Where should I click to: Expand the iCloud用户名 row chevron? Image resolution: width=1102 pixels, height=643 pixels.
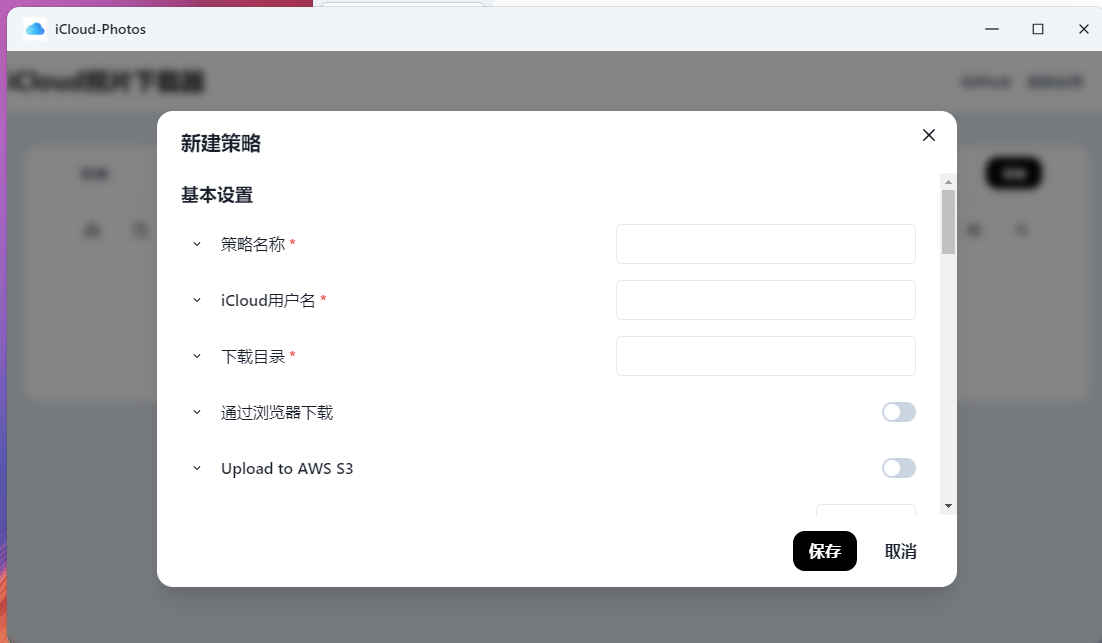click(197, 300)
